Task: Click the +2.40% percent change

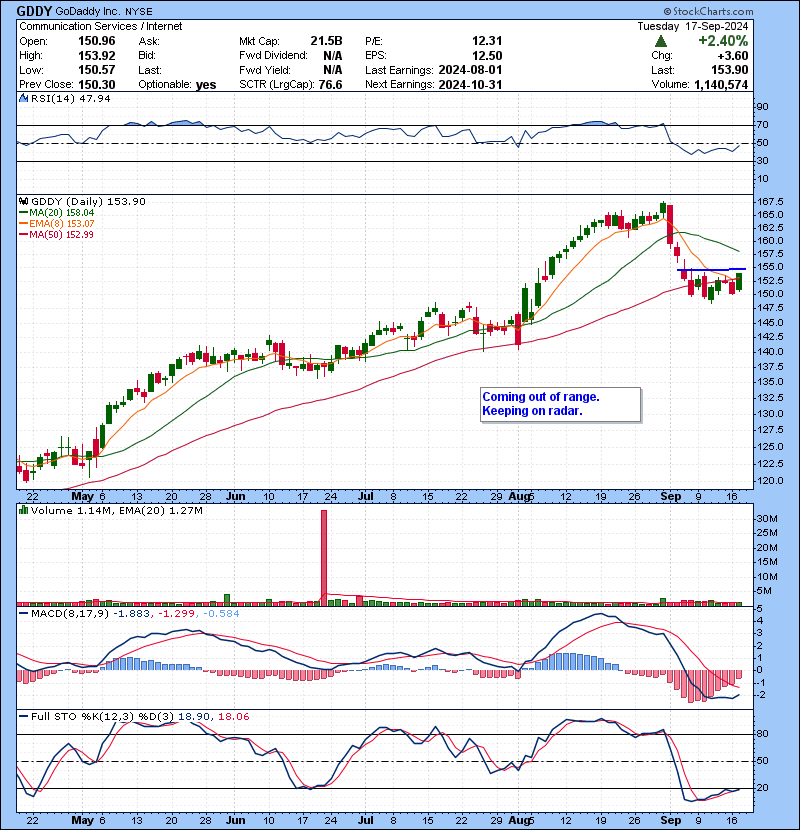Action: (x=723, y=41)
